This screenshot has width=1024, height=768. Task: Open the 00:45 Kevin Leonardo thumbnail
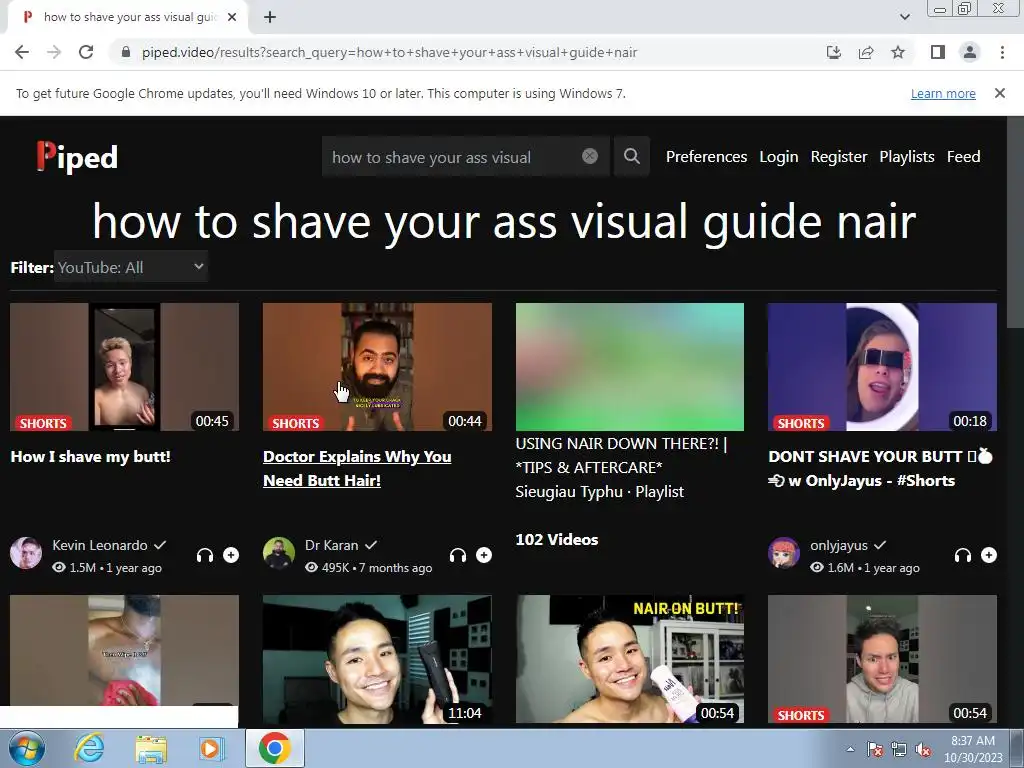click(x=124, y=366)
